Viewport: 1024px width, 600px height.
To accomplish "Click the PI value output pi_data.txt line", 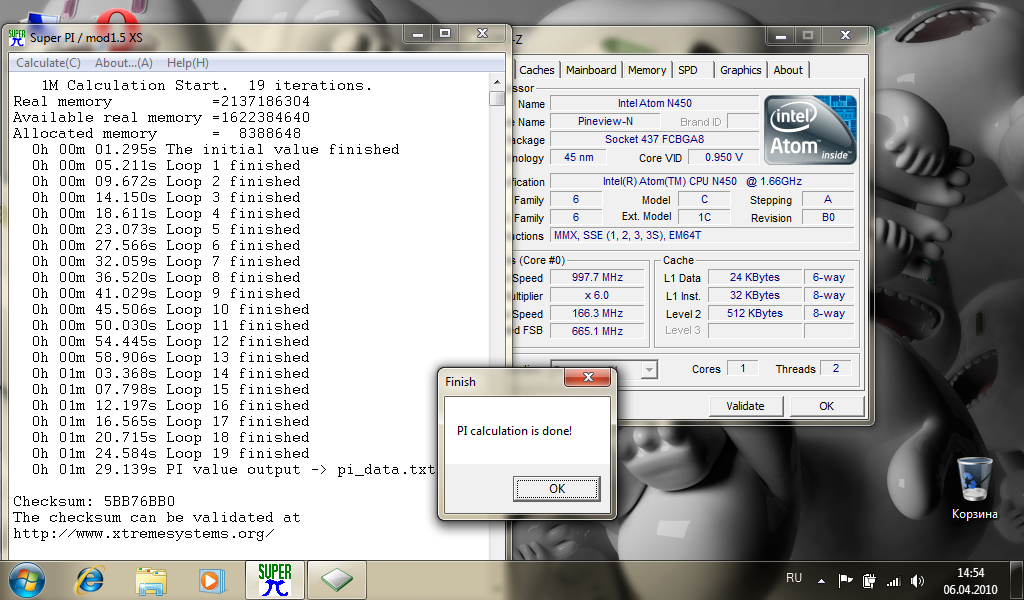I will click(233, 469).
